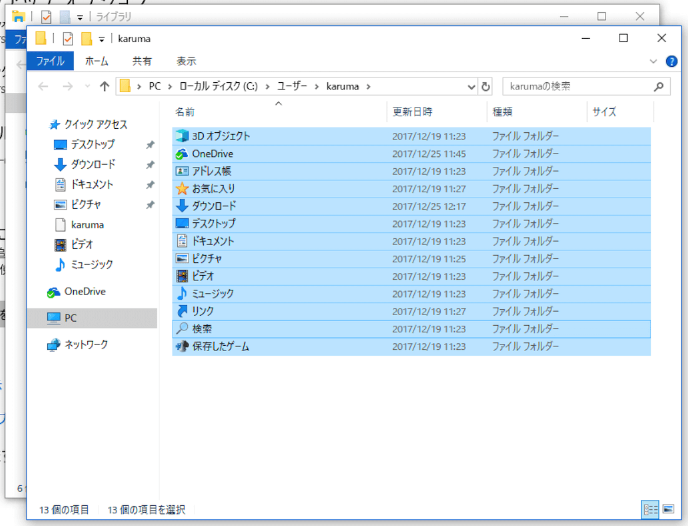Click the OneDrive cloud icon in file list
The image size is (688, 526).
(182, 154)
